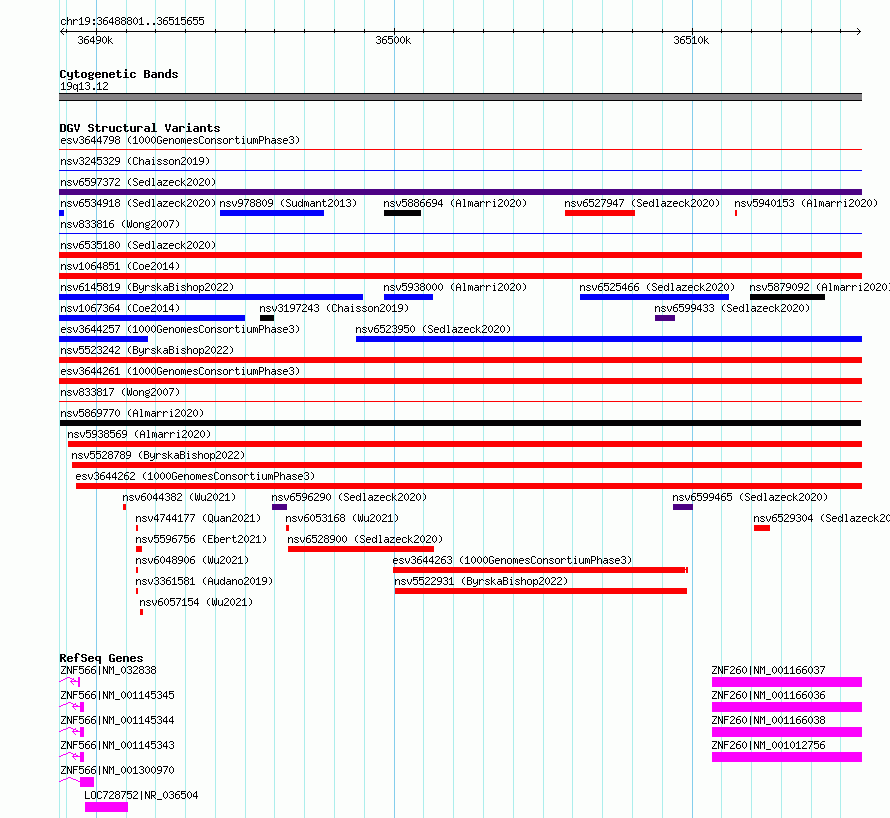This screenshot has width=890, height=818.
Task: Open the nsv1064851 (Coe2014) variant
Action: pyautogui.click(x=120, y=266)
